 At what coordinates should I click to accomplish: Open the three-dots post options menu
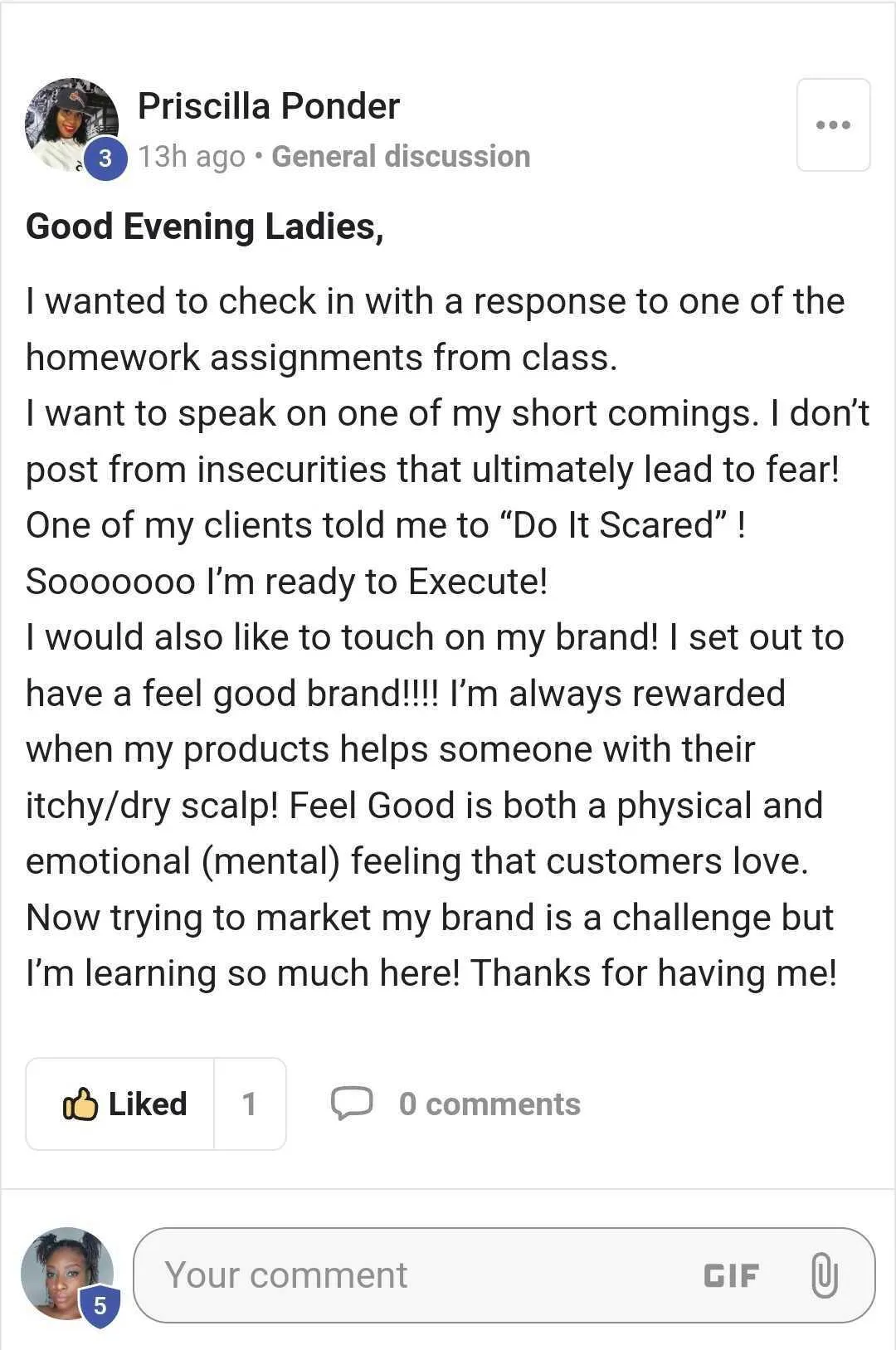click(833, 125)
